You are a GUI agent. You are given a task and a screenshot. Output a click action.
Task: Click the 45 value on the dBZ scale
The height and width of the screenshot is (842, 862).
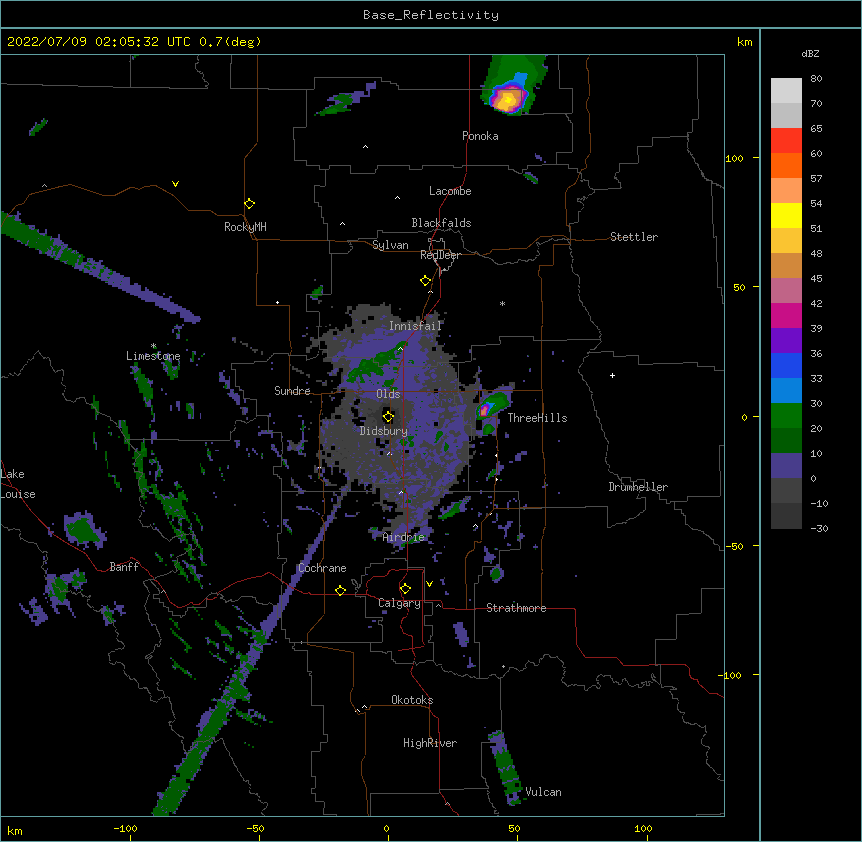point(816,279)
